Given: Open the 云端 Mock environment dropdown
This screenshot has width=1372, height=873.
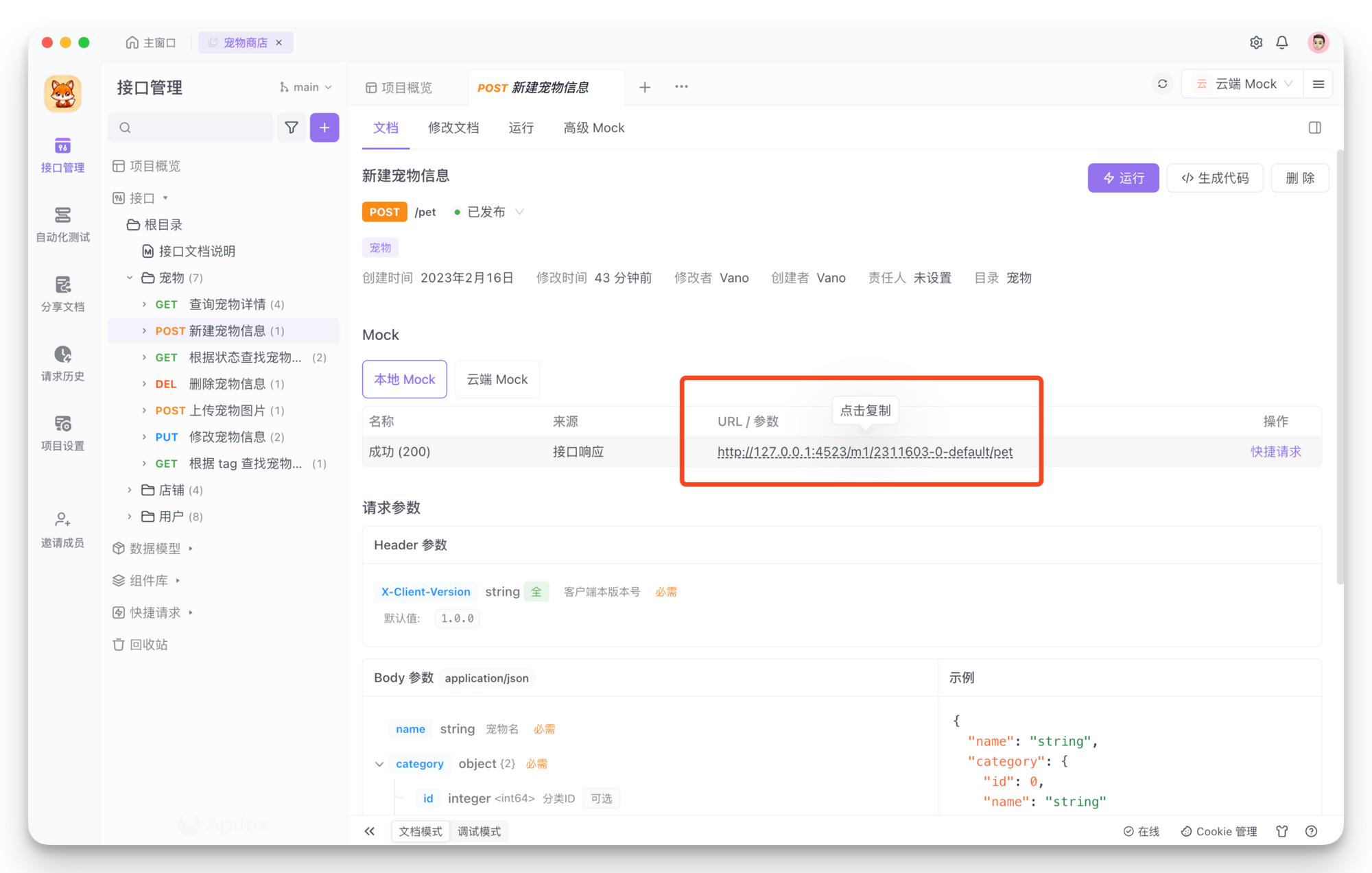Looking at the screenshot, I should [x=1242, y=84].
